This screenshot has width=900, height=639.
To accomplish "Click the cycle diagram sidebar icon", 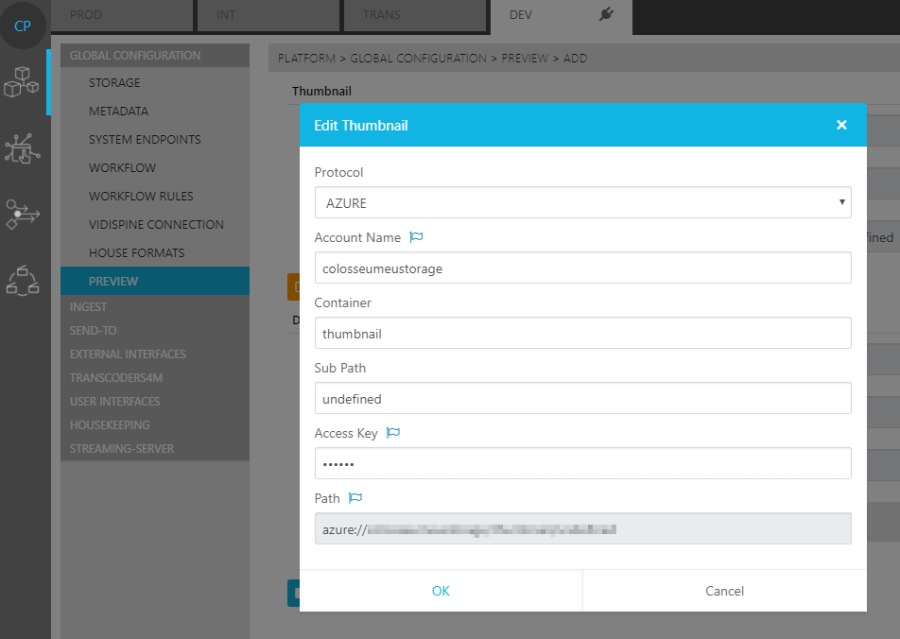I will tap(22, 280).
